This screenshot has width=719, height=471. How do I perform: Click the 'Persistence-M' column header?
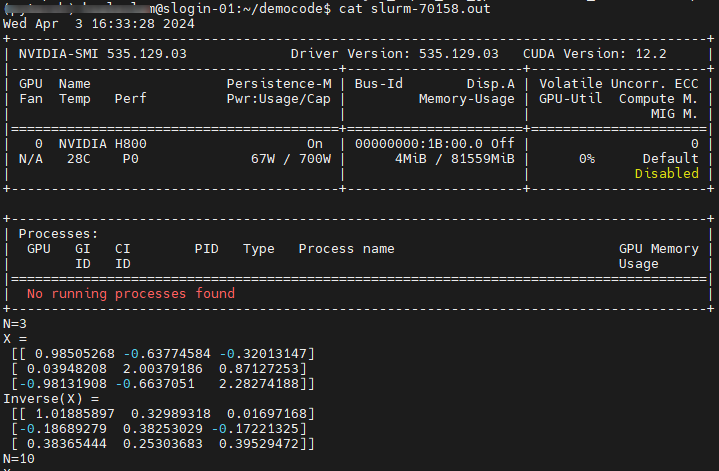click(x=279, y=84)
